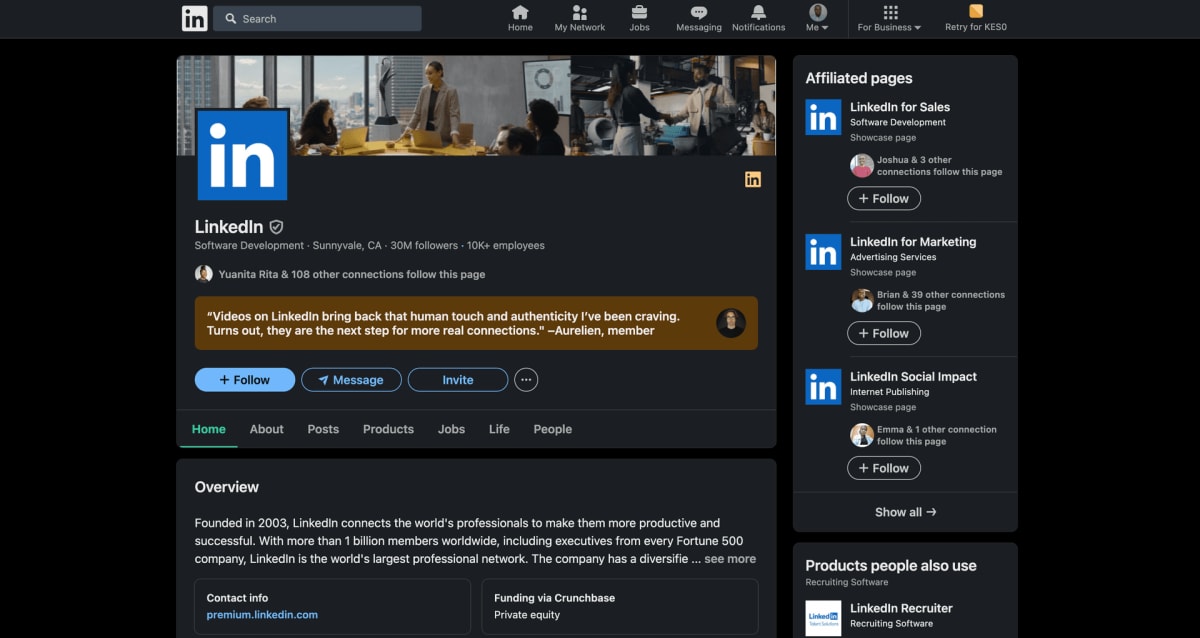1200x638 pixels.
Task: Open the LinkedIn Recruiter product title
Action: coord(901,608)
